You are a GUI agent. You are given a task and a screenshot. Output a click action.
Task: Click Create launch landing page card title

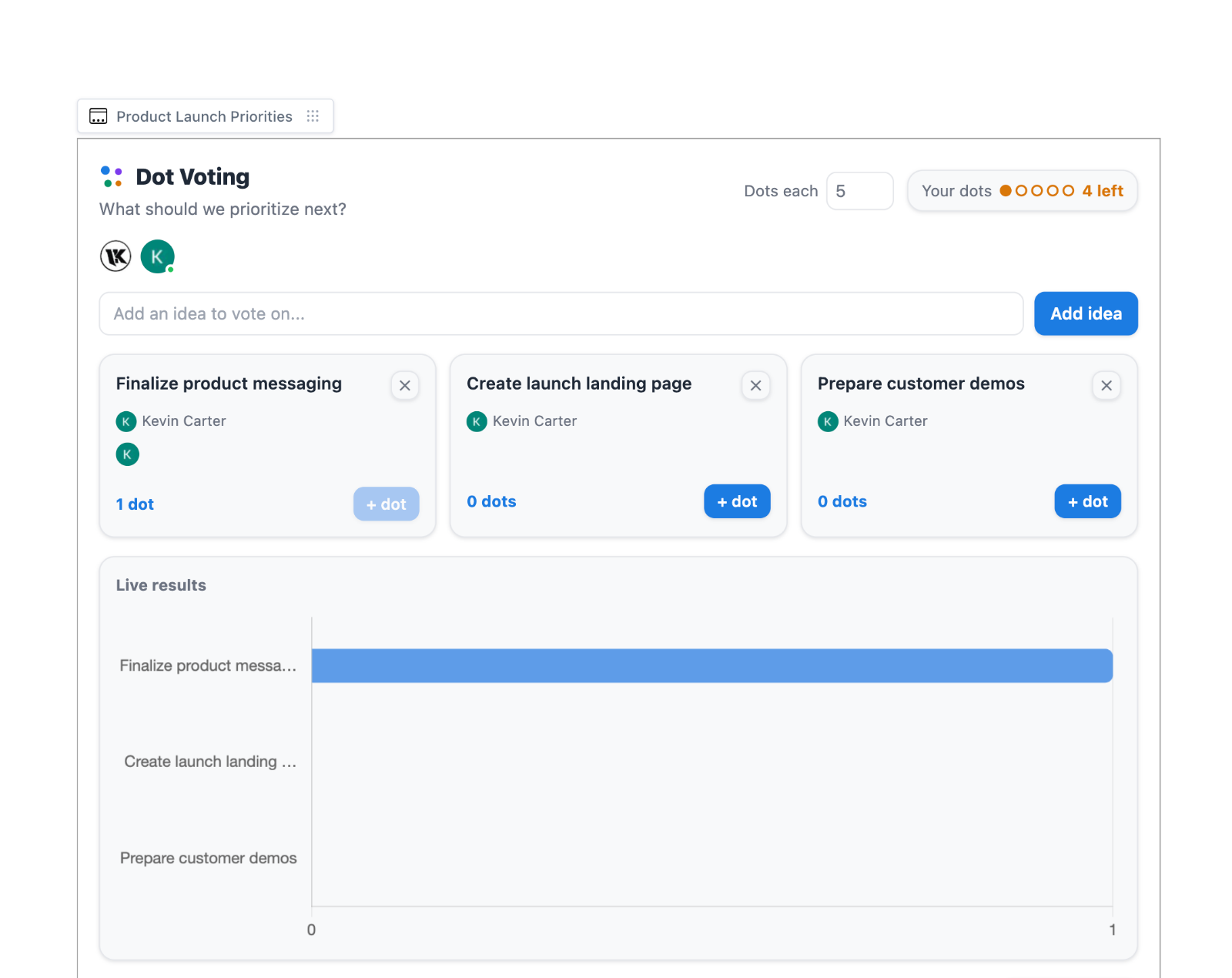[579, 383]
